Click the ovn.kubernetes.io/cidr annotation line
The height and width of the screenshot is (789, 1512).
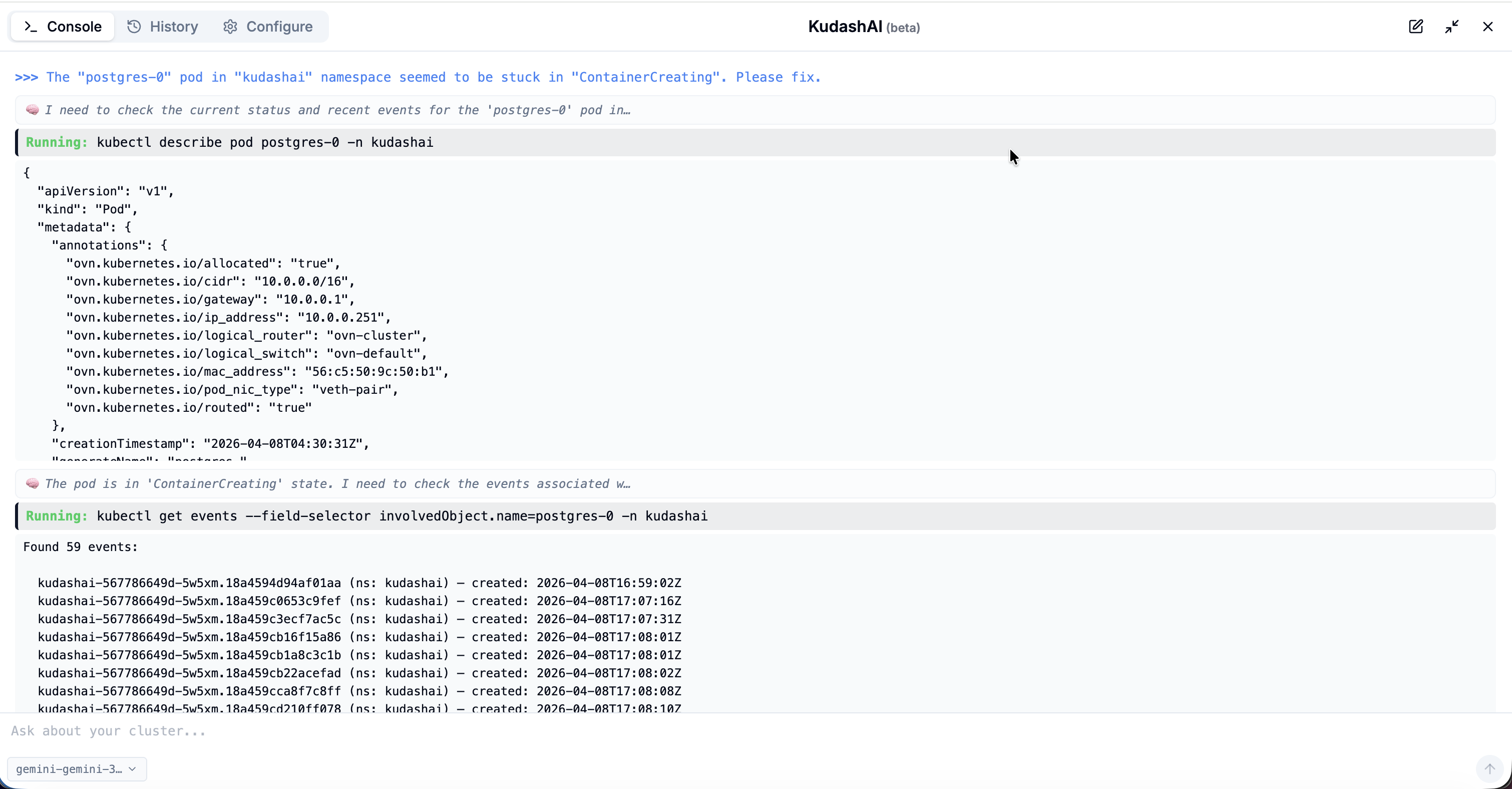click(210, 282)
